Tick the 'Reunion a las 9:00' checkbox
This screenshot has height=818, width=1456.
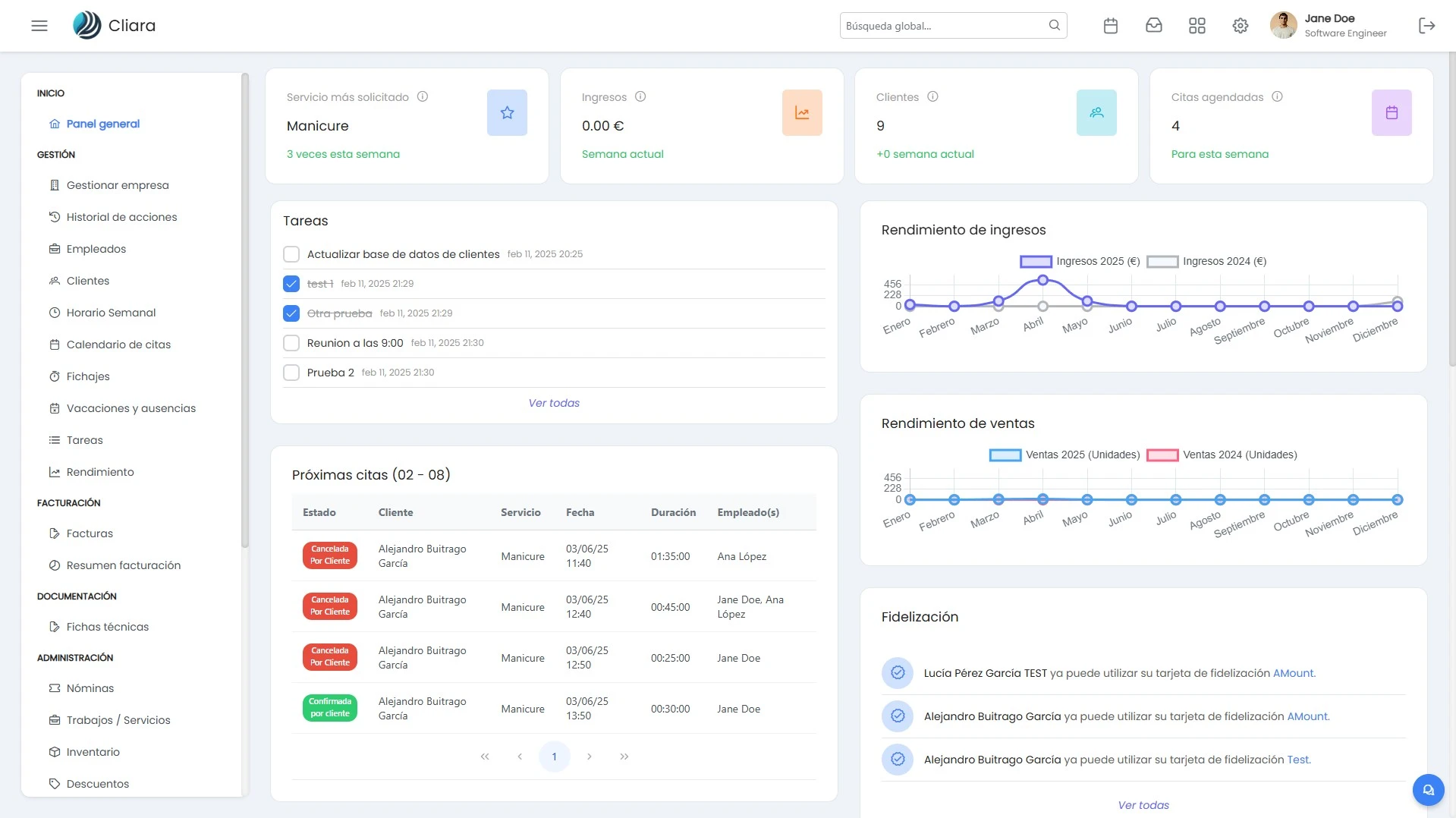click(291, 343)
